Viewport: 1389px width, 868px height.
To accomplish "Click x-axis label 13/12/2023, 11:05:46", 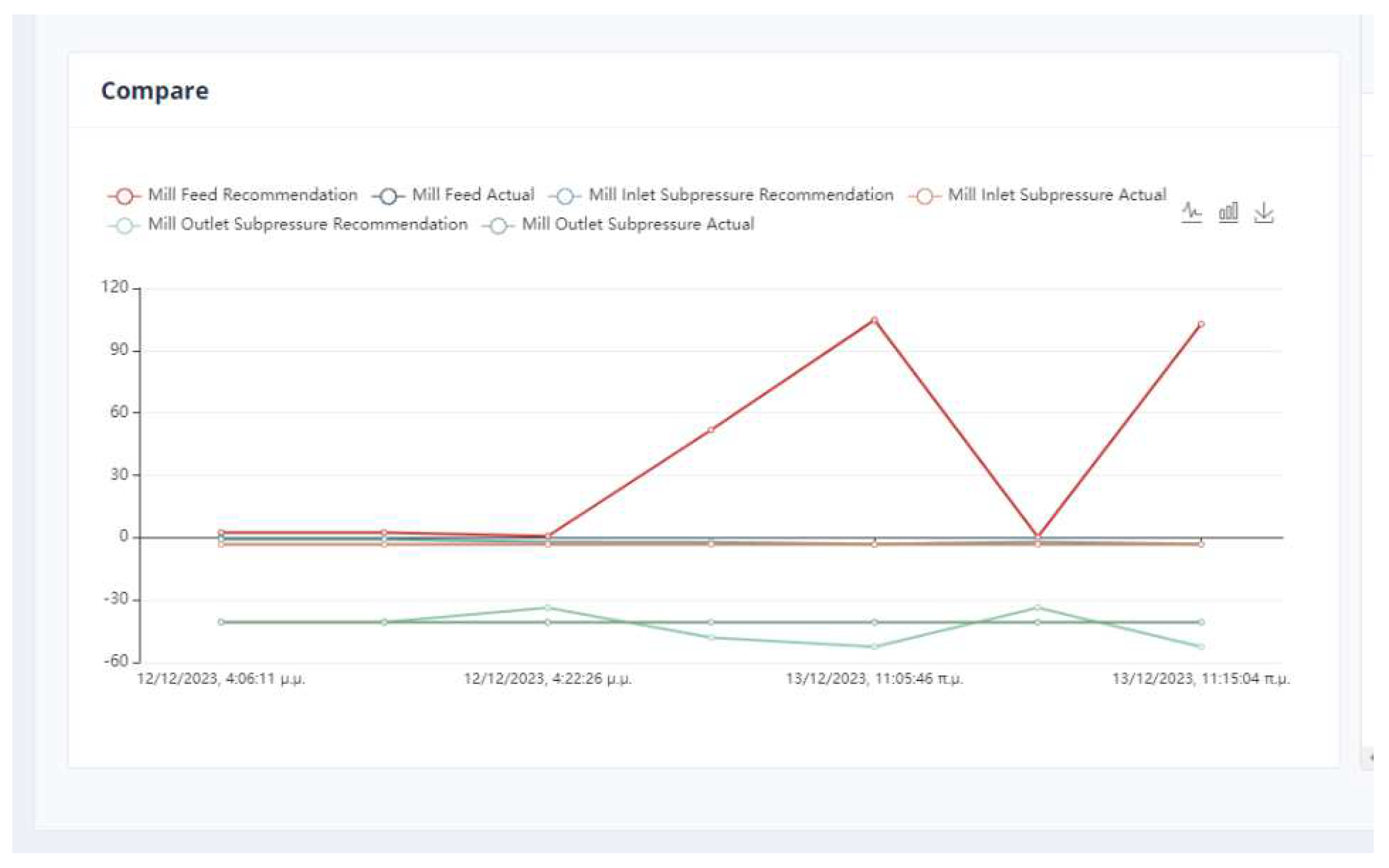I will pos(874,678).
